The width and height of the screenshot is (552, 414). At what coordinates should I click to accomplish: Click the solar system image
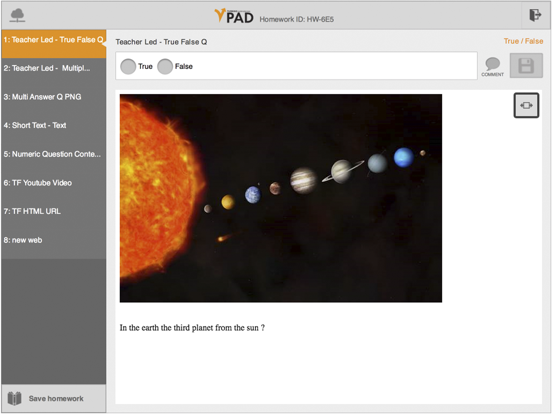[281, 198]
